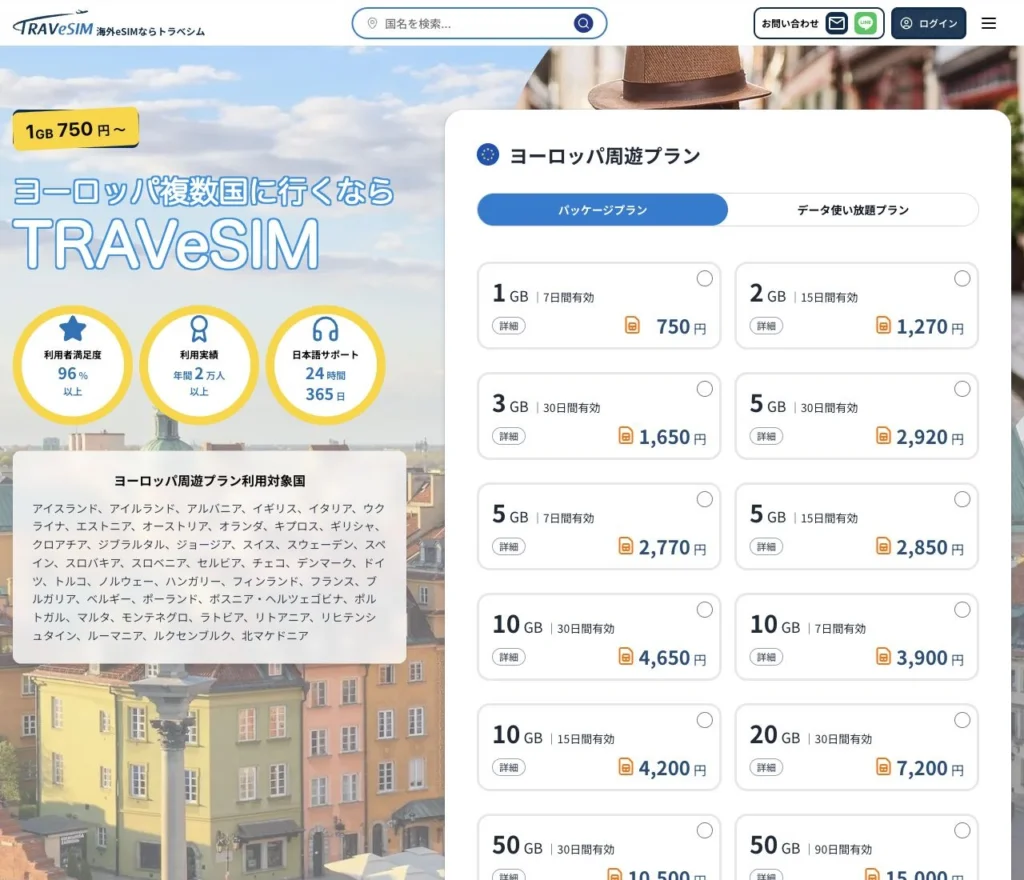Viewport: 1024px width, 880px height.
Task: Select the 1 GB 7日間有効 plan radio
Action: pyautogui.click(x=705, y=279)
